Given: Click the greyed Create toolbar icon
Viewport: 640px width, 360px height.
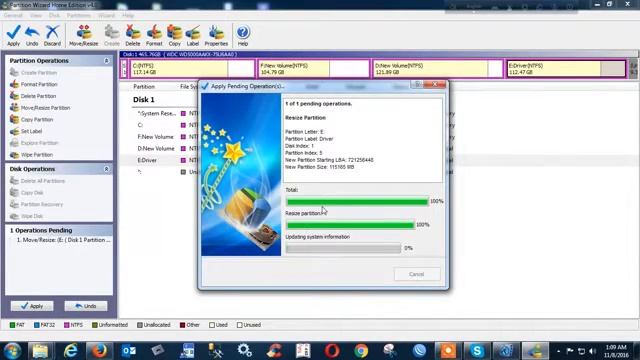Looking at the screenshot, I should coord(111,35).
